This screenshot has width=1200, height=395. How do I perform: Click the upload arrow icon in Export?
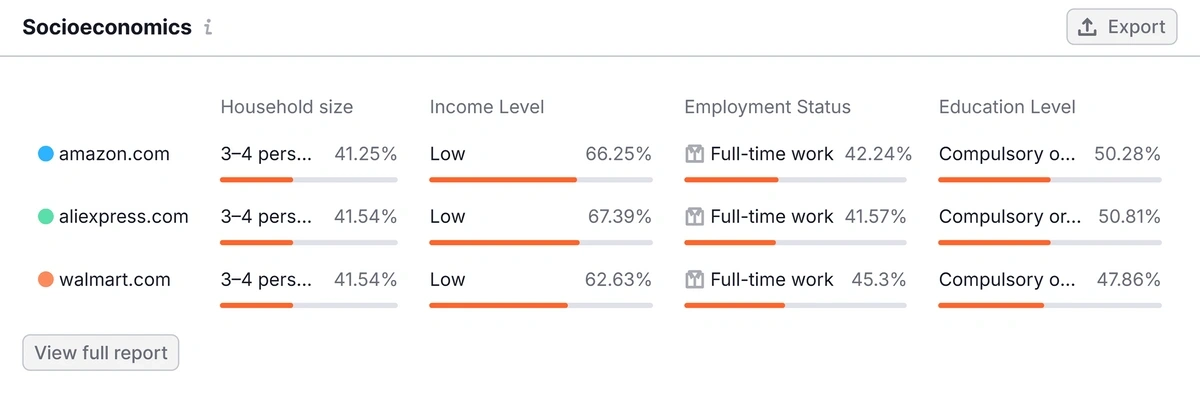tap(1088, 27)
